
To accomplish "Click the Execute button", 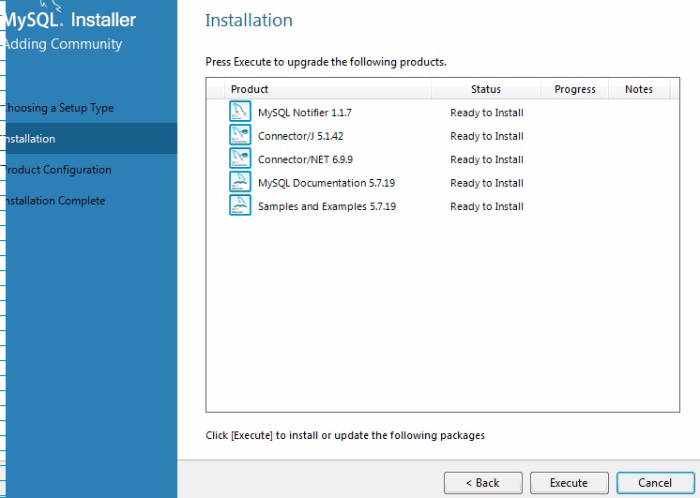I will (569, 483).
